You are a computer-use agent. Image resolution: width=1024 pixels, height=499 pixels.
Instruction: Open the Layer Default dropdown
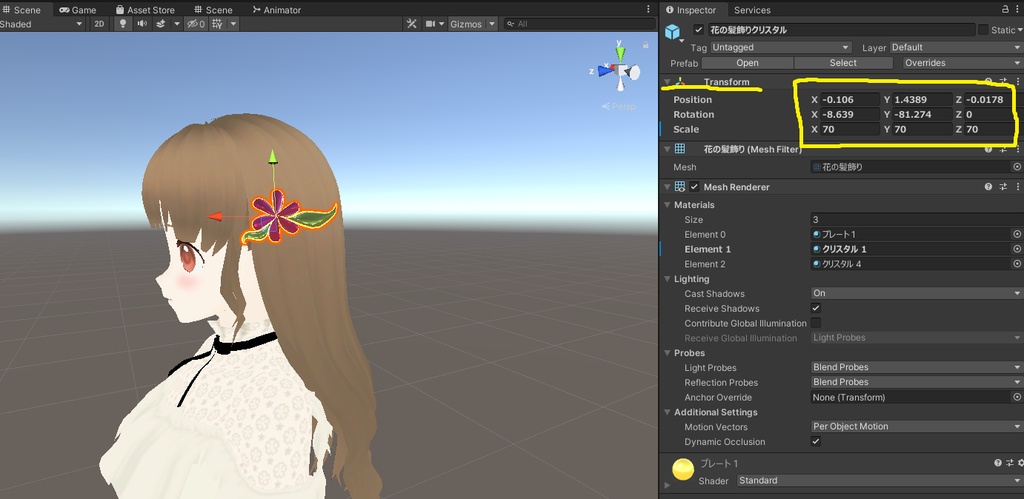(955, 48)
